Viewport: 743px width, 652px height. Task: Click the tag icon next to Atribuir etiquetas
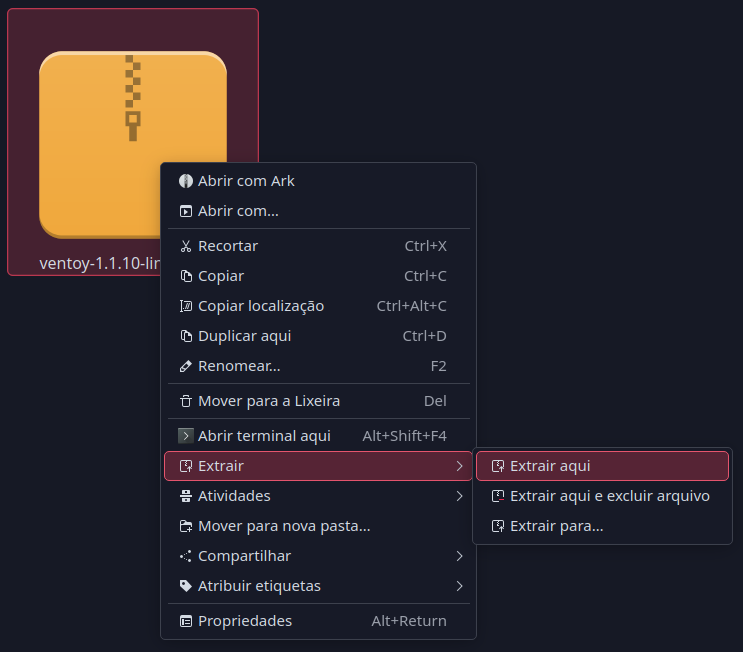click(185, 586)
